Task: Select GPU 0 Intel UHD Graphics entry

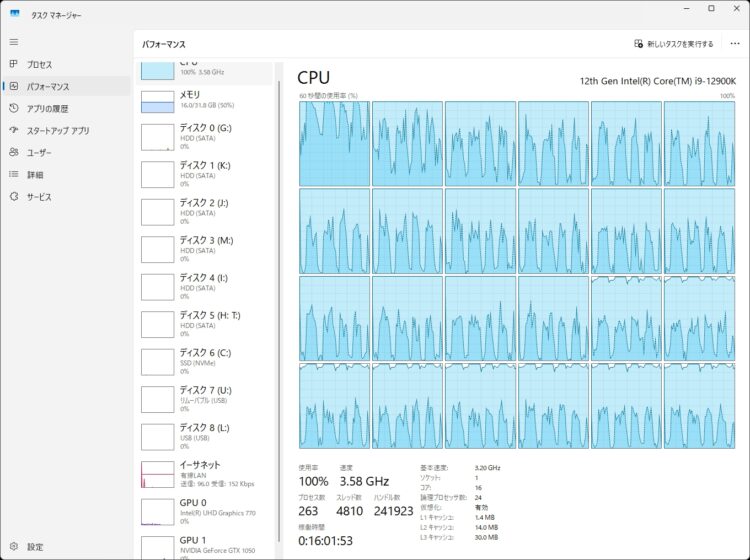Action: click(x=205, y=512)
